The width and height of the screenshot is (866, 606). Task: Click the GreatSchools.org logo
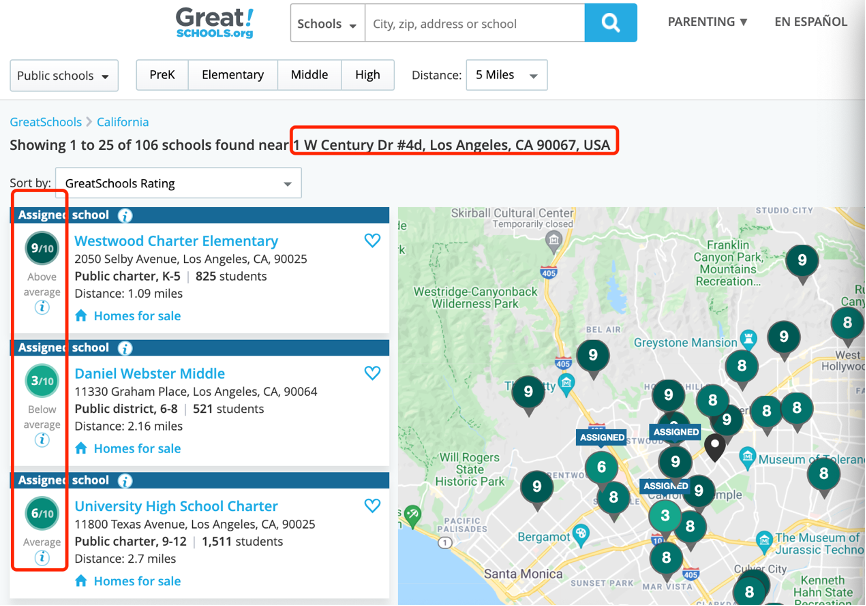point(215,23)
